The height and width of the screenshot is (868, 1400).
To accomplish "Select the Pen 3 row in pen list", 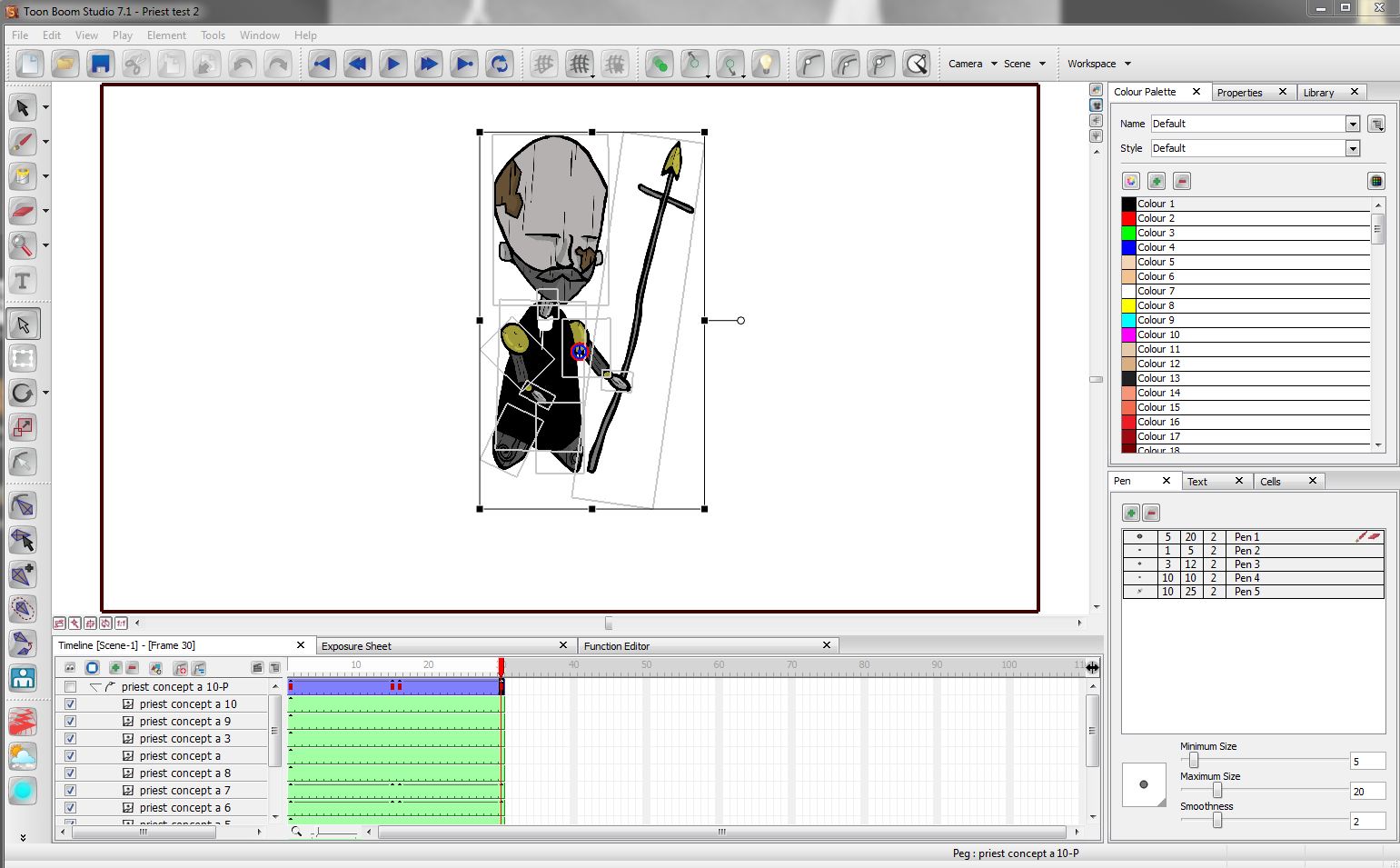I will (1253, 564).
